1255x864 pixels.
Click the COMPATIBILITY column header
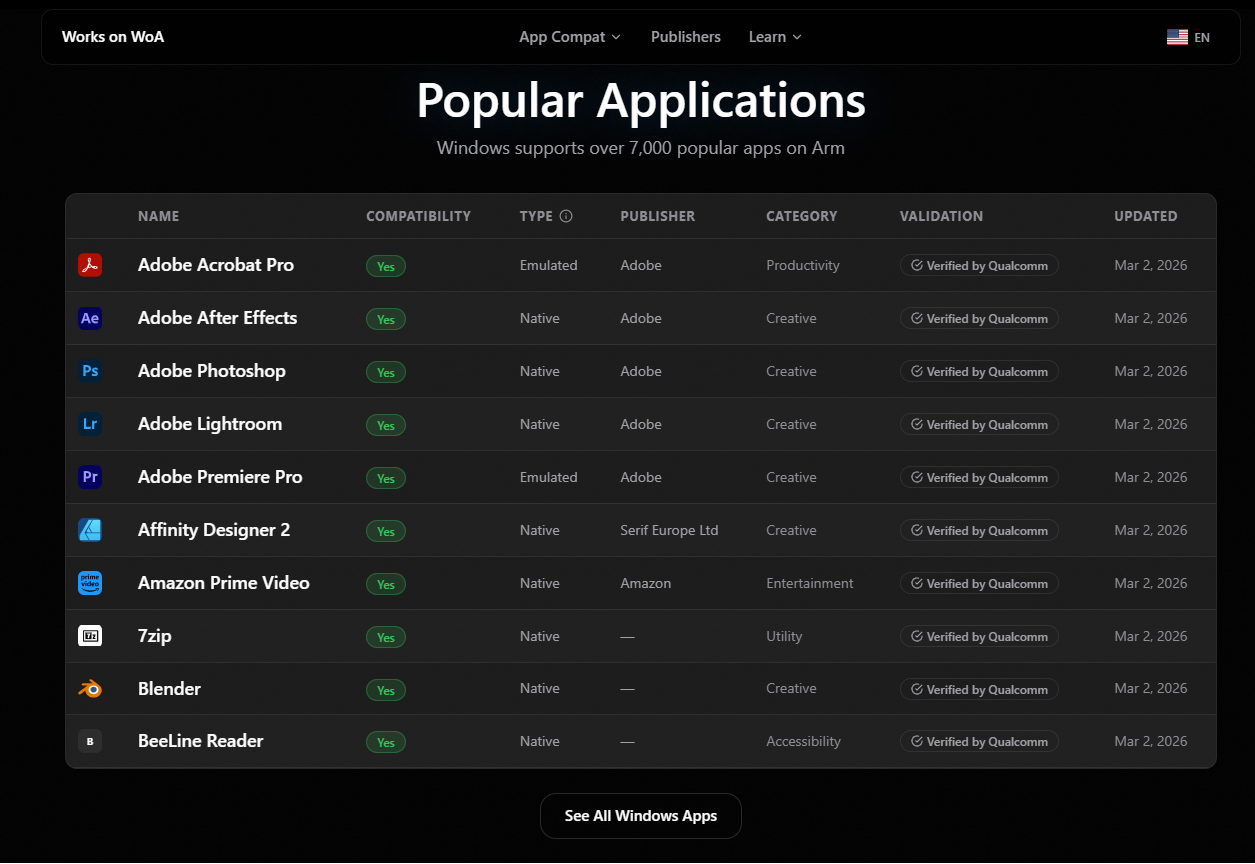pos(418,216)
